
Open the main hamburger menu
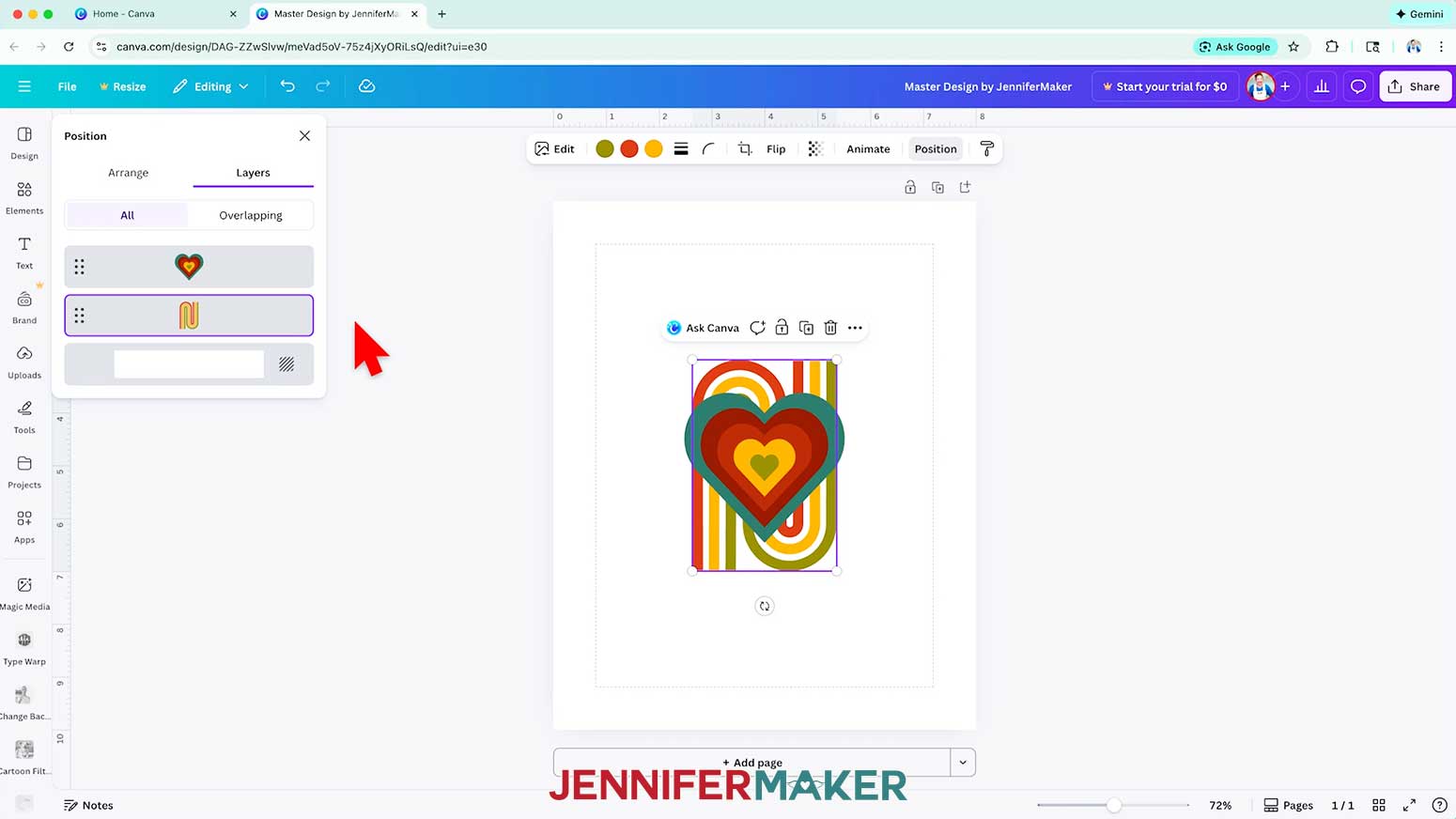click(x=24, y=86)
